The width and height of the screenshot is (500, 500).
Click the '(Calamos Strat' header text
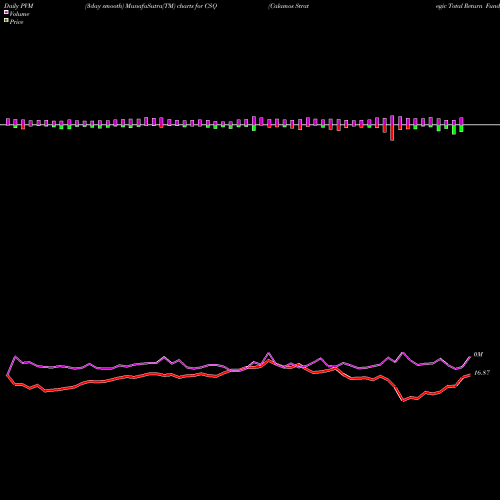(288, 6)
